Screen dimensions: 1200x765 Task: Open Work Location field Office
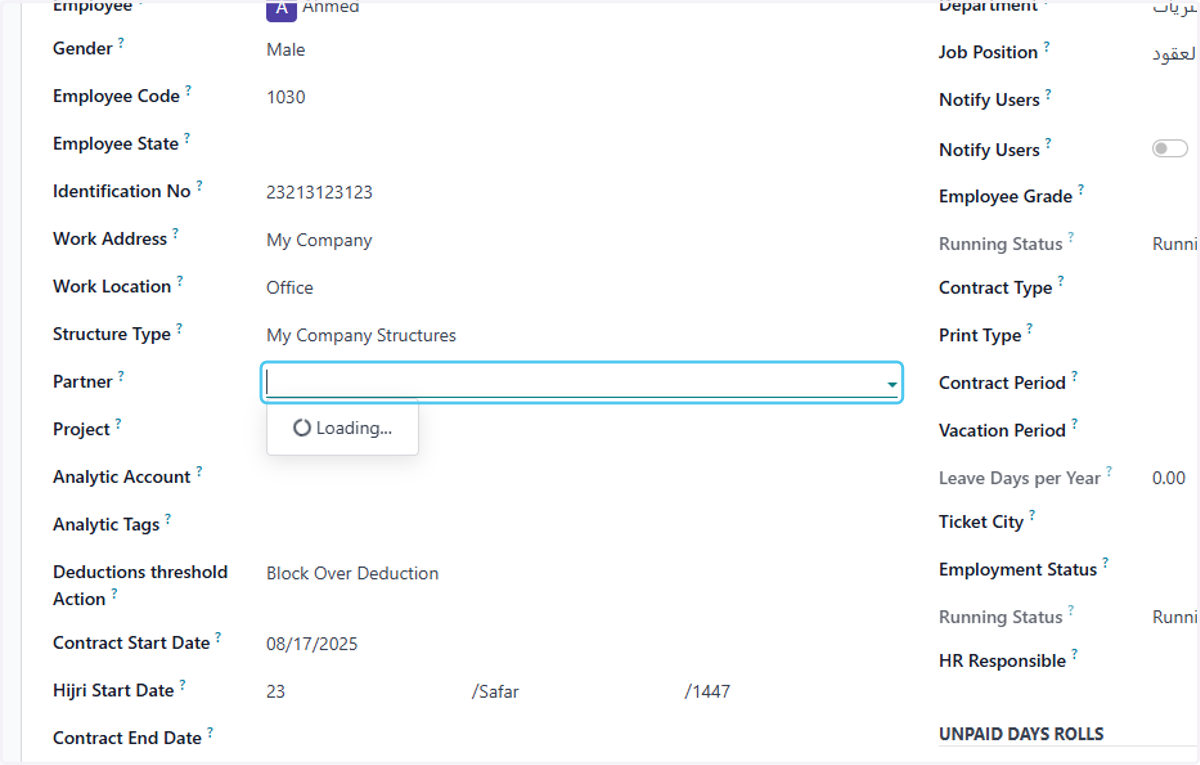pyautogui.click(x=290, y=287)
